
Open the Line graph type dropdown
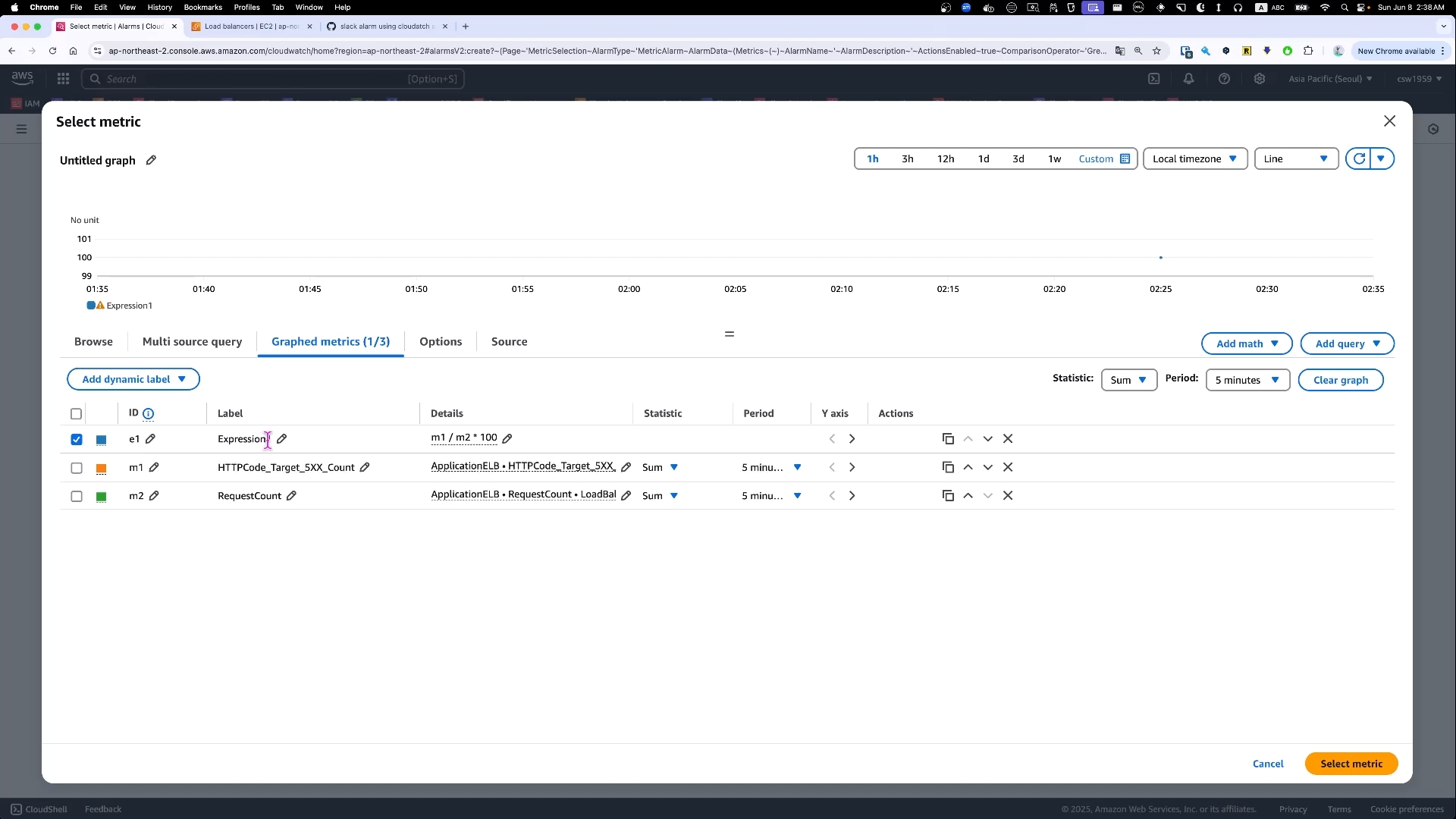[1296, 159]
